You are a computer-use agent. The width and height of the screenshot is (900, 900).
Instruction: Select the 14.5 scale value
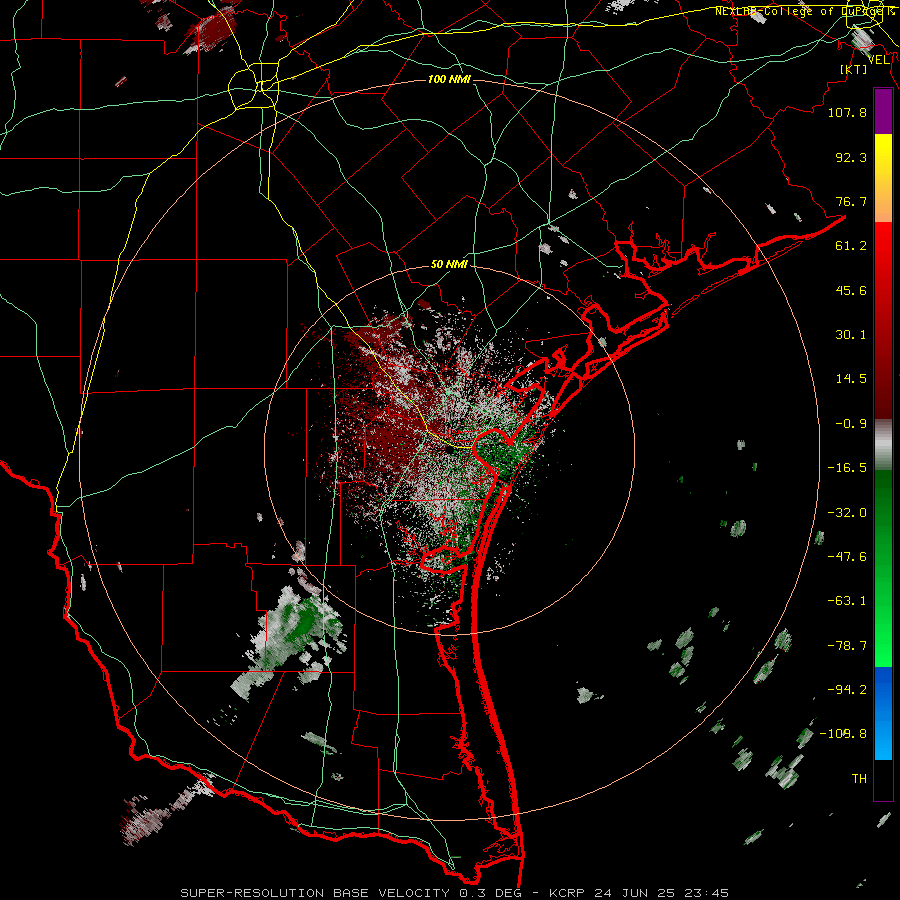[851, 379]
